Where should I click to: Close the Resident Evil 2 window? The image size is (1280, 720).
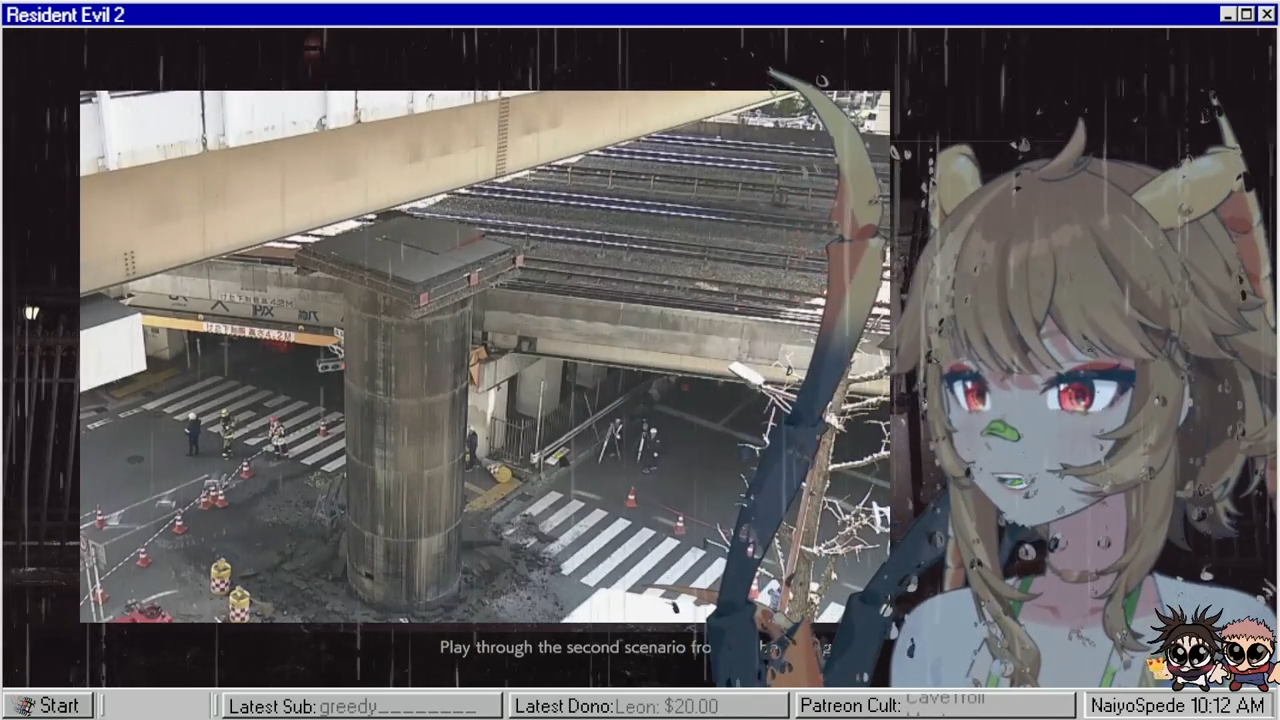pos(1264,14)
